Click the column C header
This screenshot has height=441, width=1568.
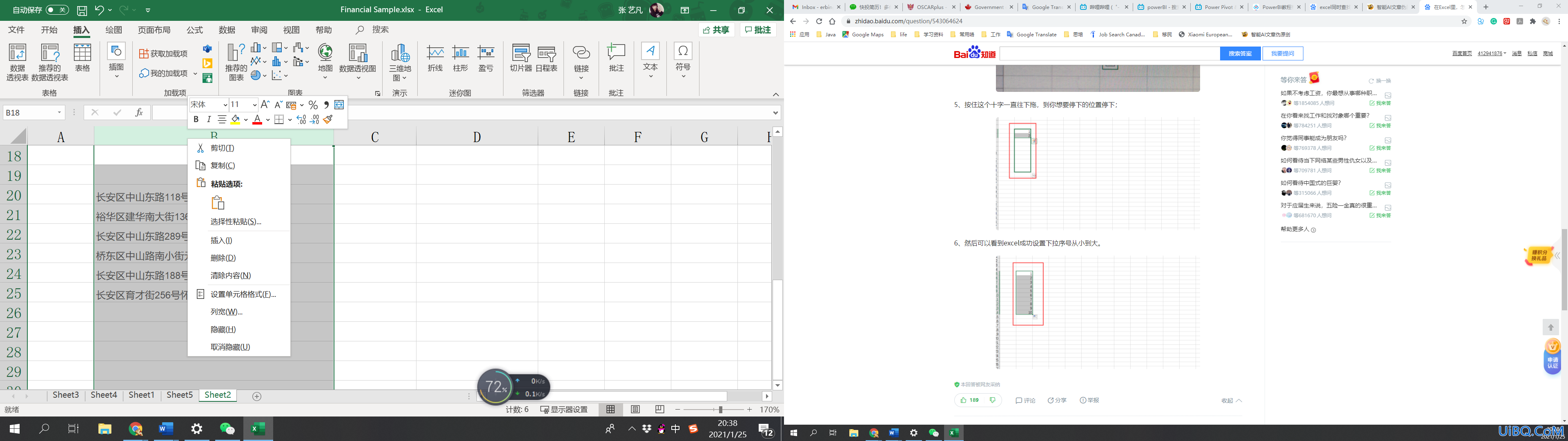click(375, 137)
